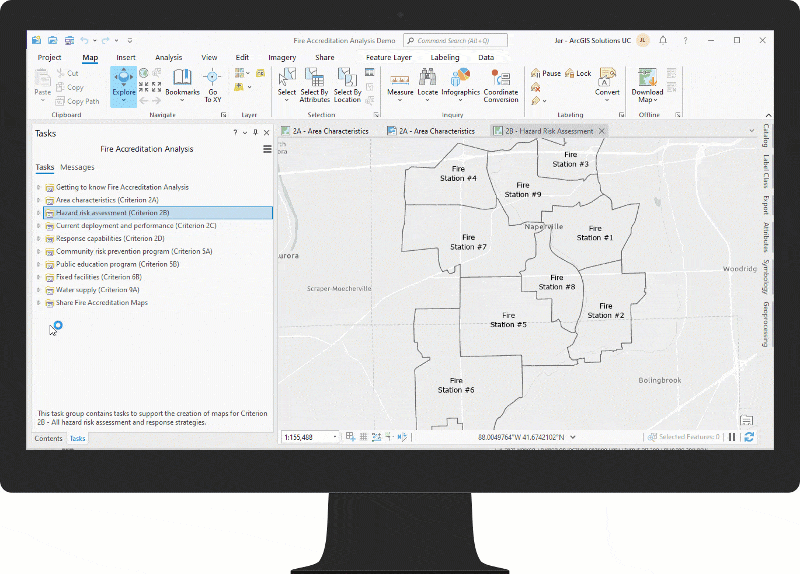Viewport: 800px width, 574px height.
Task: Activate the Explore tool
Action: 123,86
